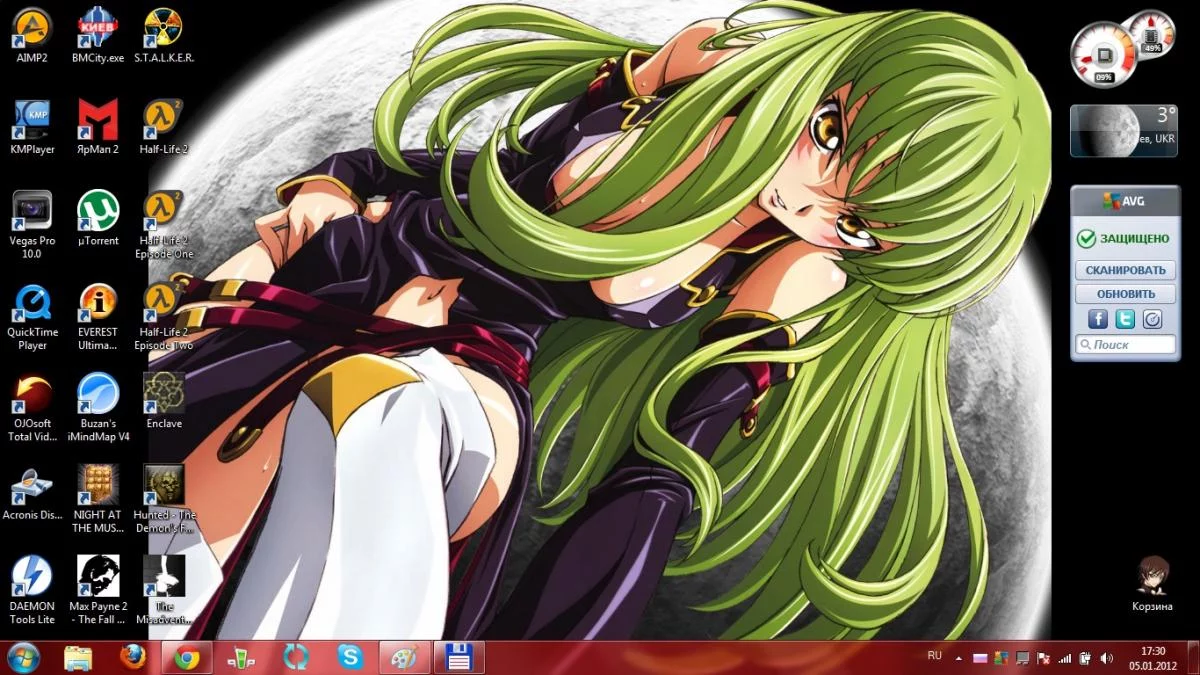Screen dimensions: 1200x675
Task: Select the Half-Life 2 Episode One icon
Action: tap(164, 224)
